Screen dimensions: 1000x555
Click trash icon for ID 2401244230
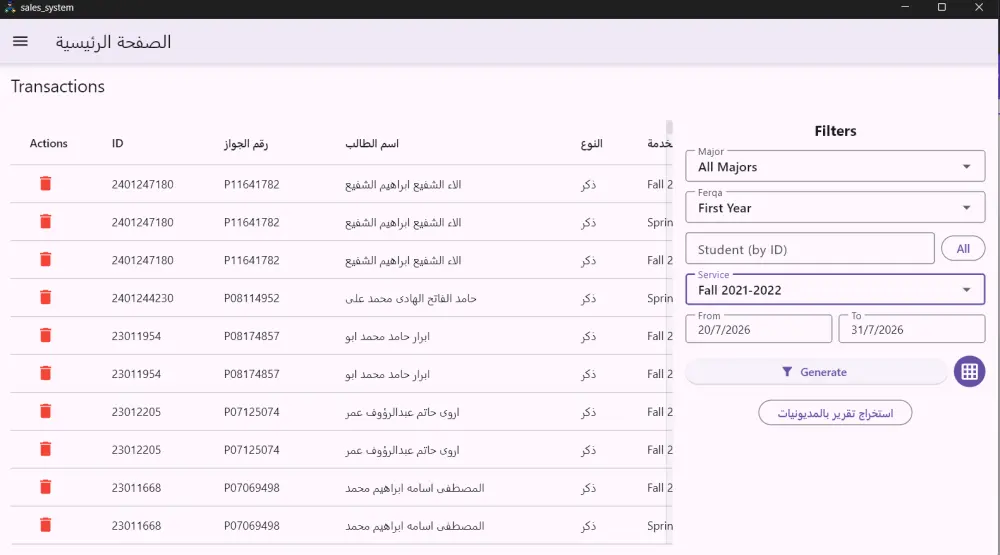[45, 298]
